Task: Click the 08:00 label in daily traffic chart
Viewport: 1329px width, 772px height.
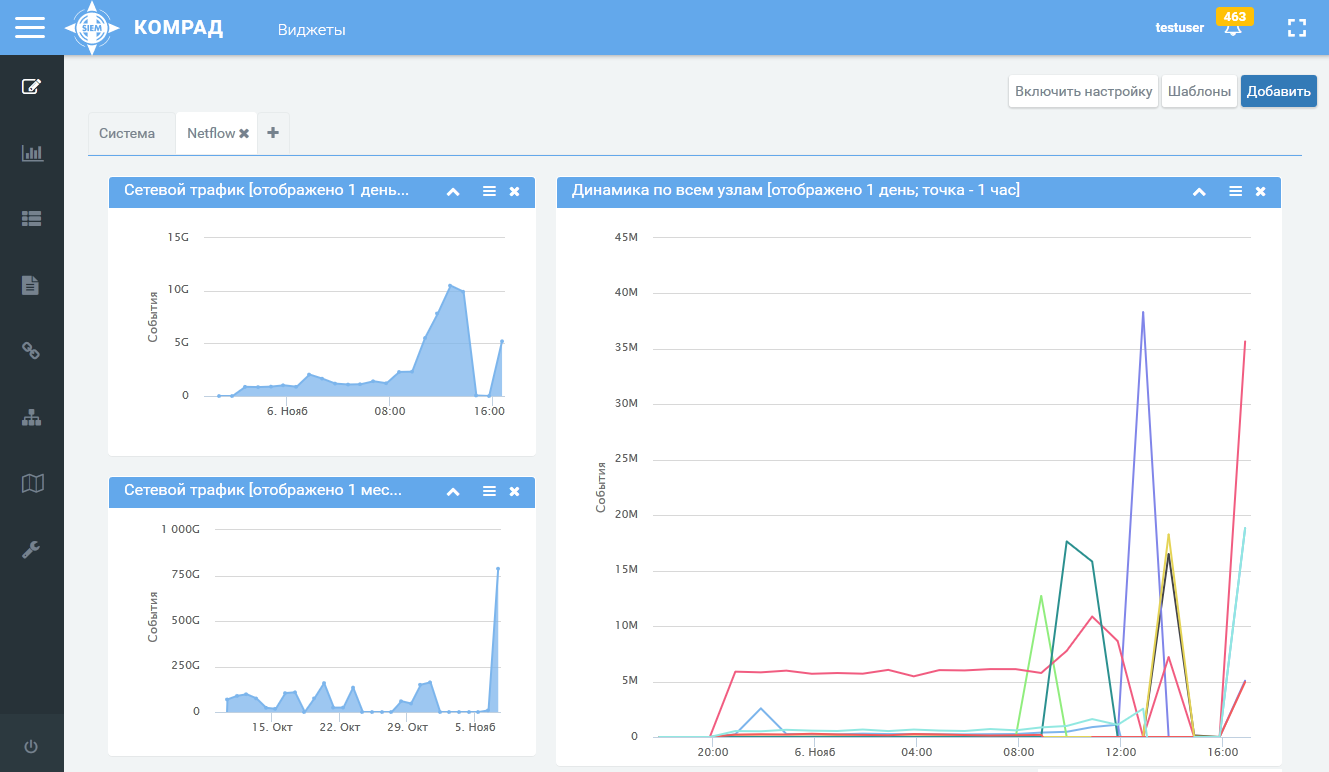Action: (x=390, y=411)
